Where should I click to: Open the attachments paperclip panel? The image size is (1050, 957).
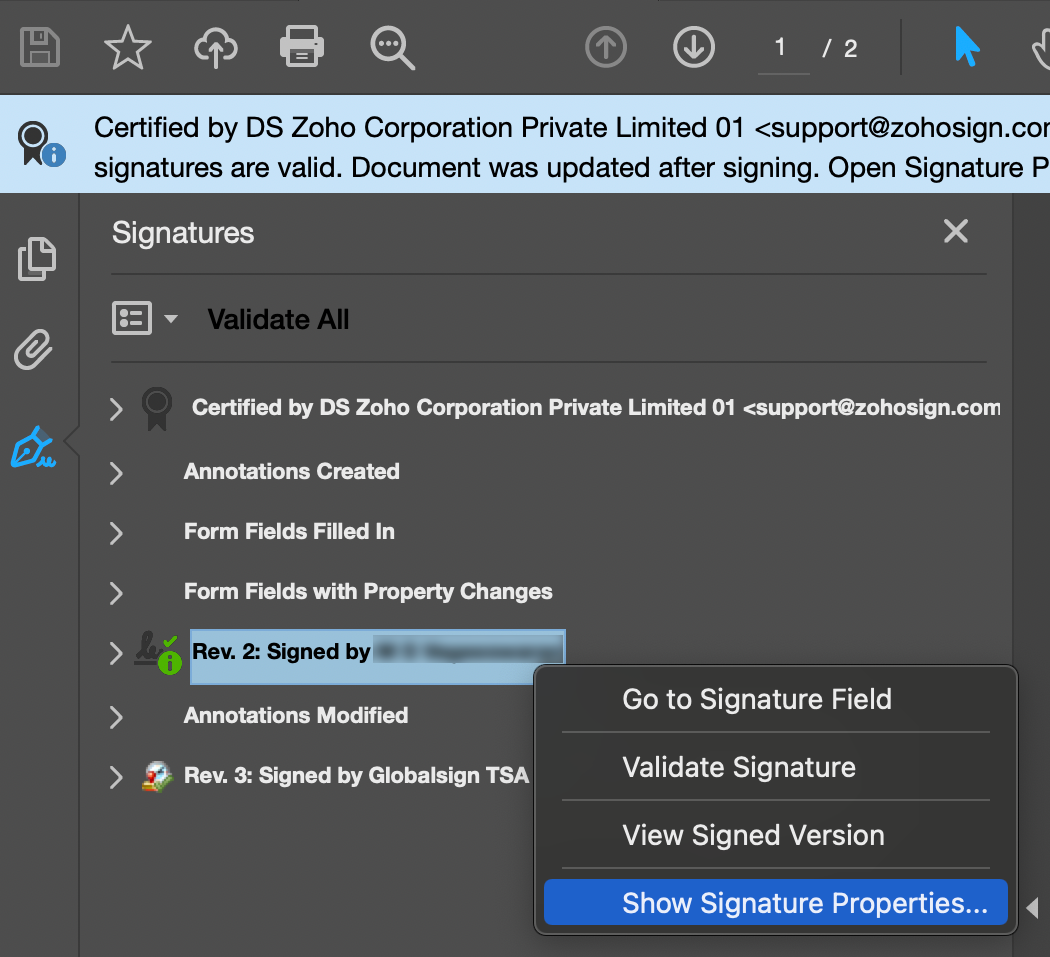click(33, 349)
